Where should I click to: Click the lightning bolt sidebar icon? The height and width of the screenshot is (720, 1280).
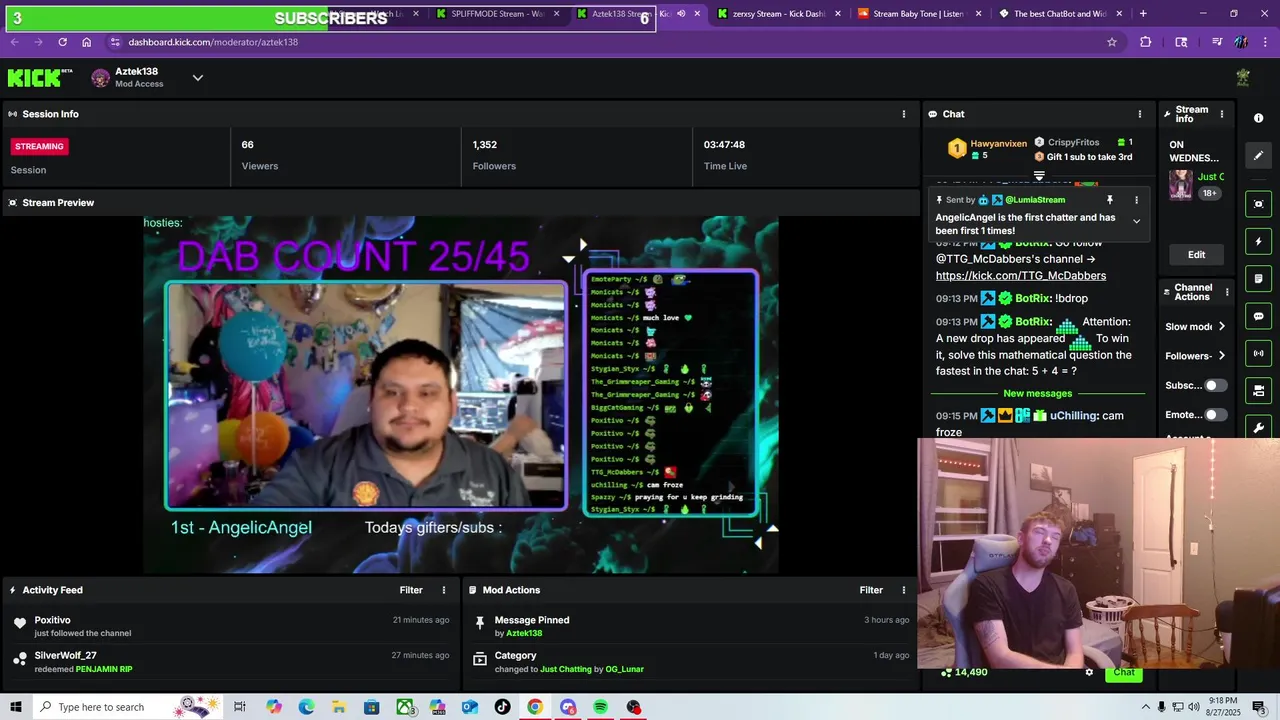point(1259,242)
